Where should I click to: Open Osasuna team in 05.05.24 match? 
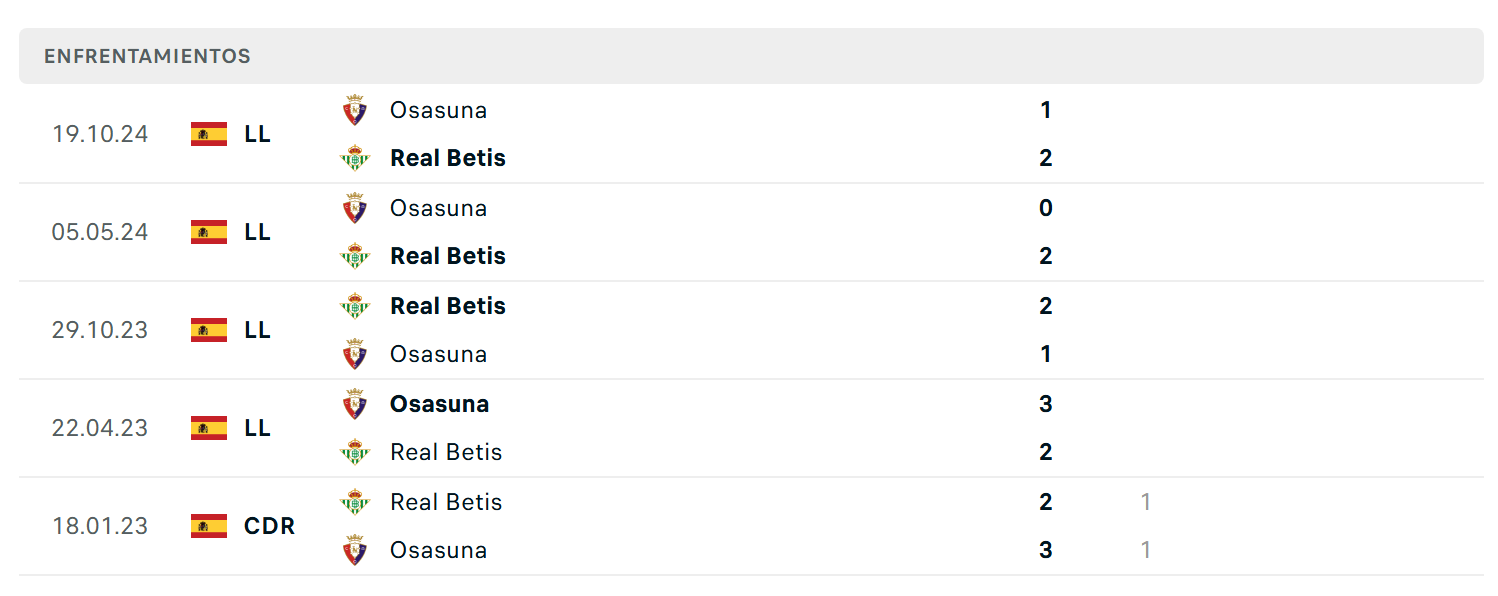click(438, 208)
